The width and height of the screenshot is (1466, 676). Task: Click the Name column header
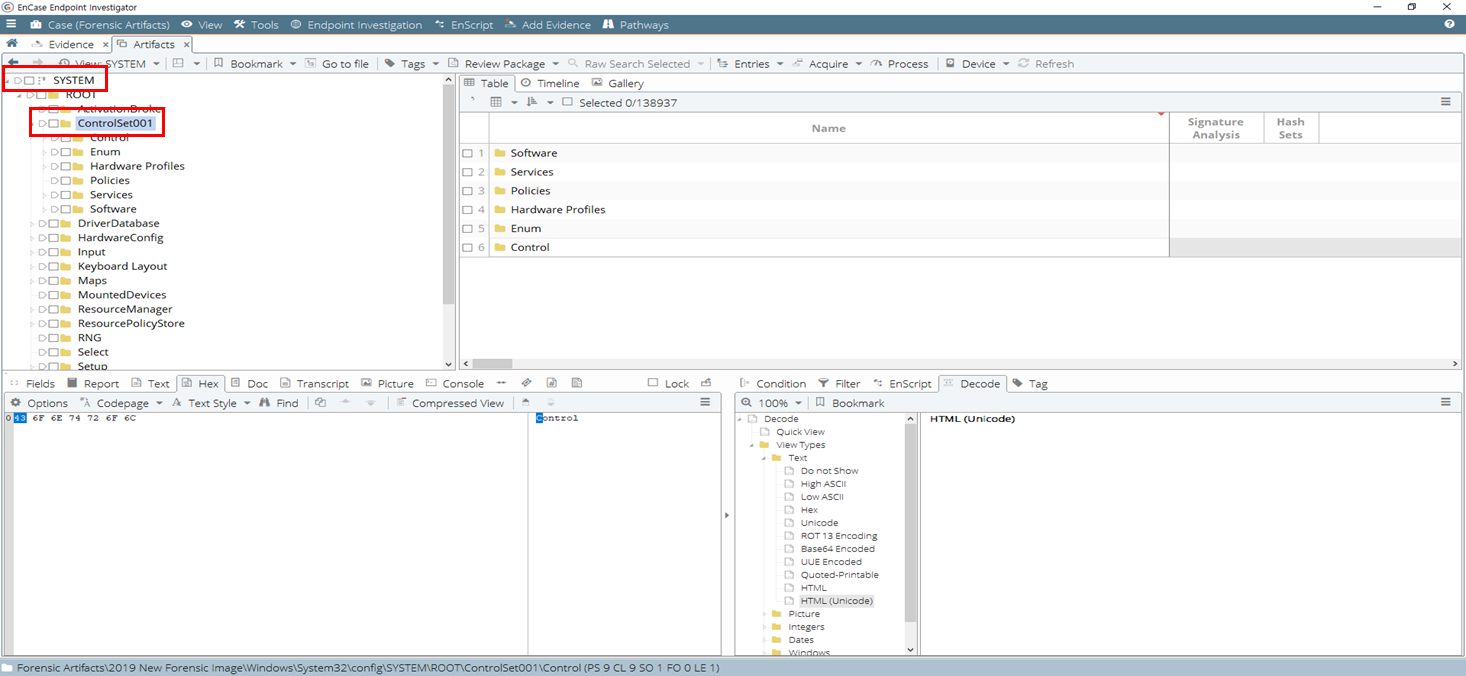pos(829,128)
